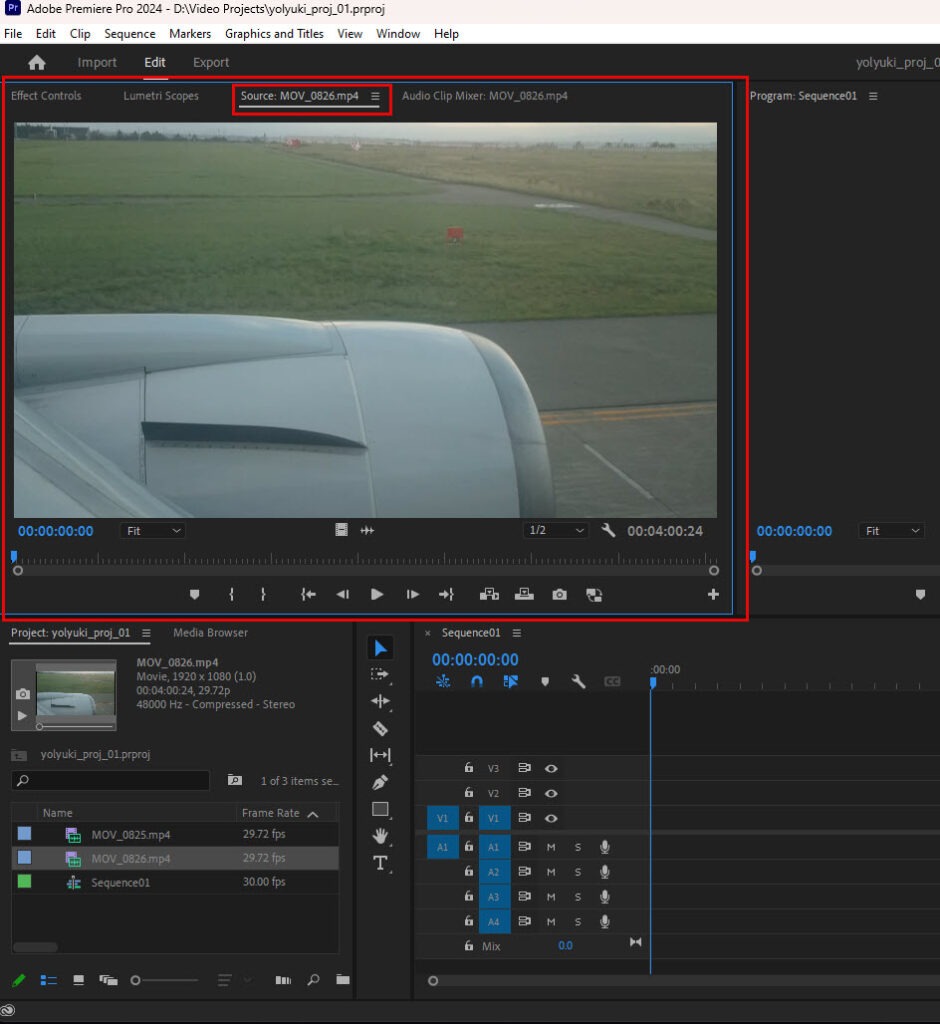The width and height of the screenshot is (940, 1024).
Task: Open the Sequence menu
Action: [130, 33]
